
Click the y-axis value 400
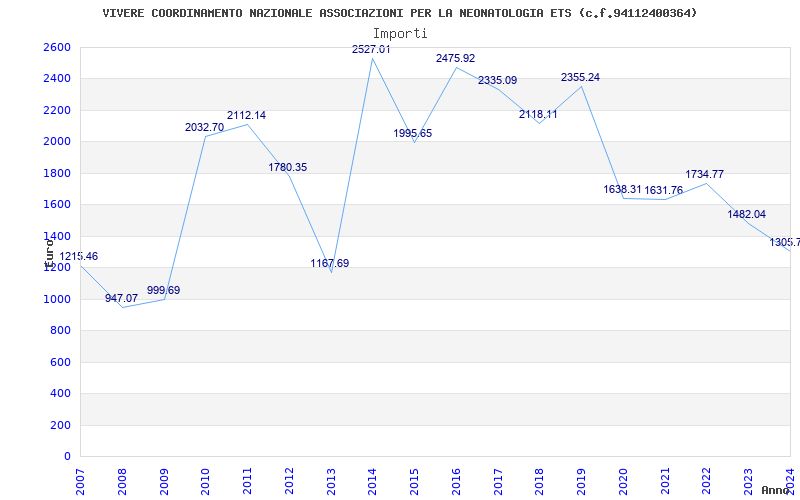pyautogui.click(x=61, y=394)
